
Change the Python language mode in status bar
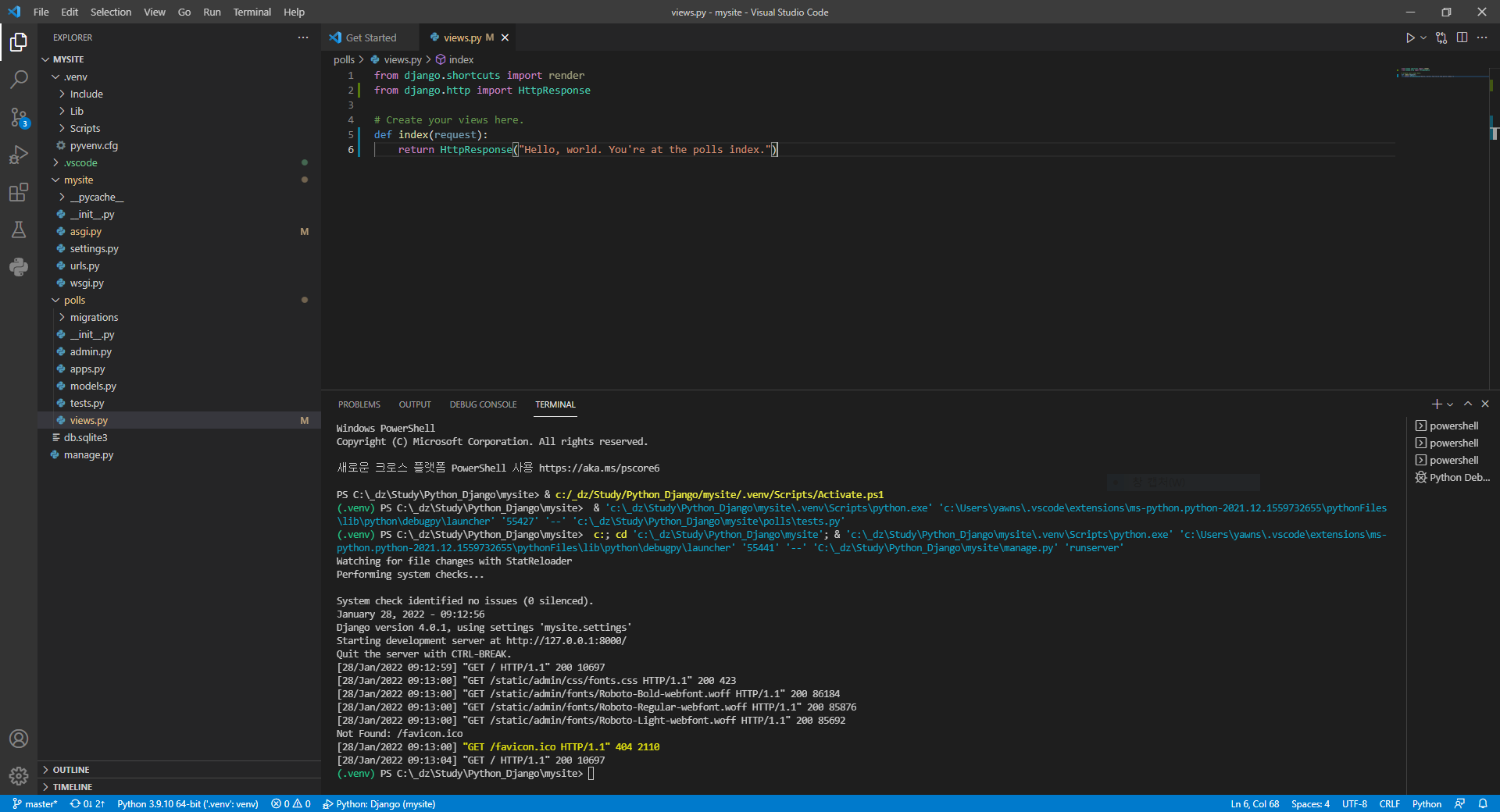(x=1427, y=803)
